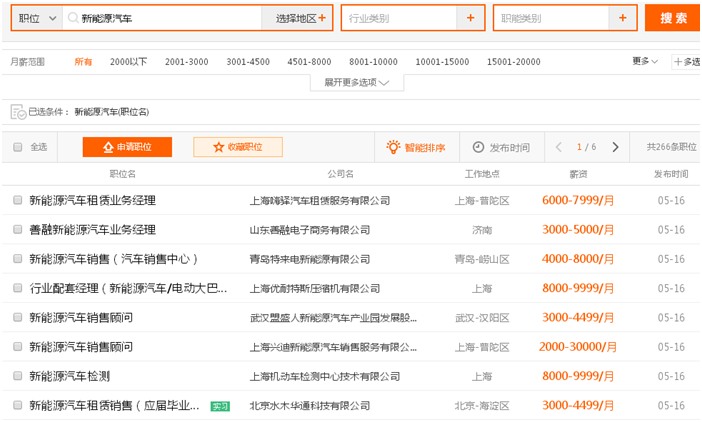The height and width of the screenshot is (422, 702).
Task: Click the 收藏职位 favorite button
Action: [237, 147]
